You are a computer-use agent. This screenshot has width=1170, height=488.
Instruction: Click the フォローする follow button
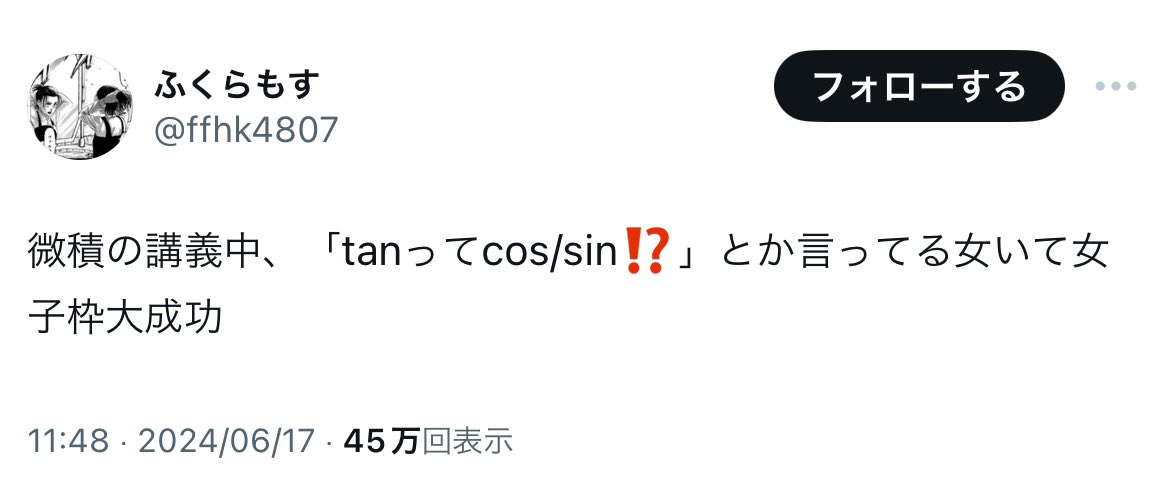919,87
